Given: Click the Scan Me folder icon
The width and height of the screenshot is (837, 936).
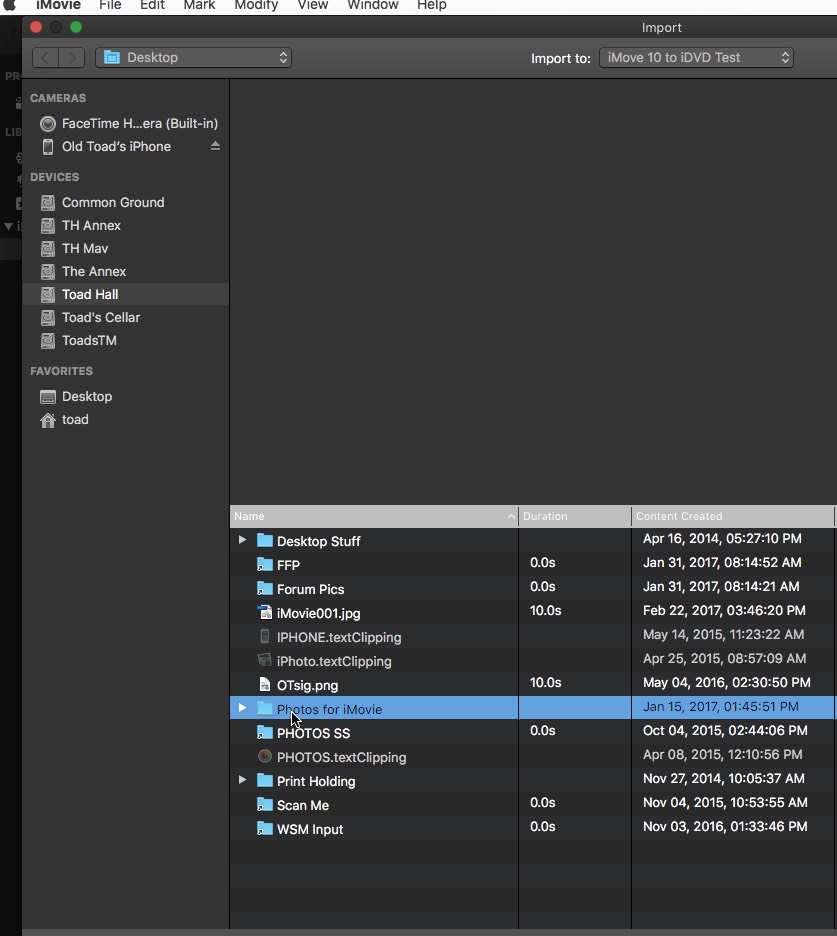Looking at the screenshot, I should [x=264, y=805].
